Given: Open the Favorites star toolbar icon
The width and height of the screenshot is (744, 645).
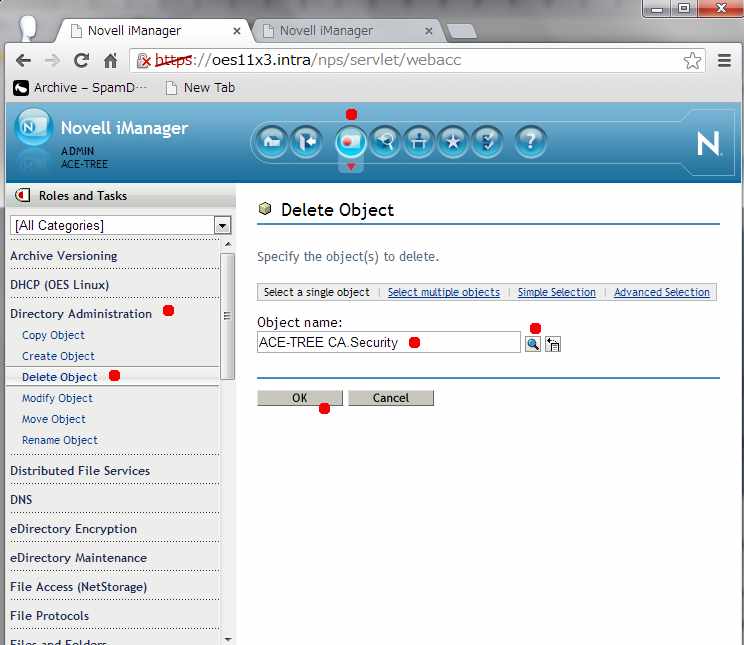Looking at the screenshot, I should click(453, 141).
